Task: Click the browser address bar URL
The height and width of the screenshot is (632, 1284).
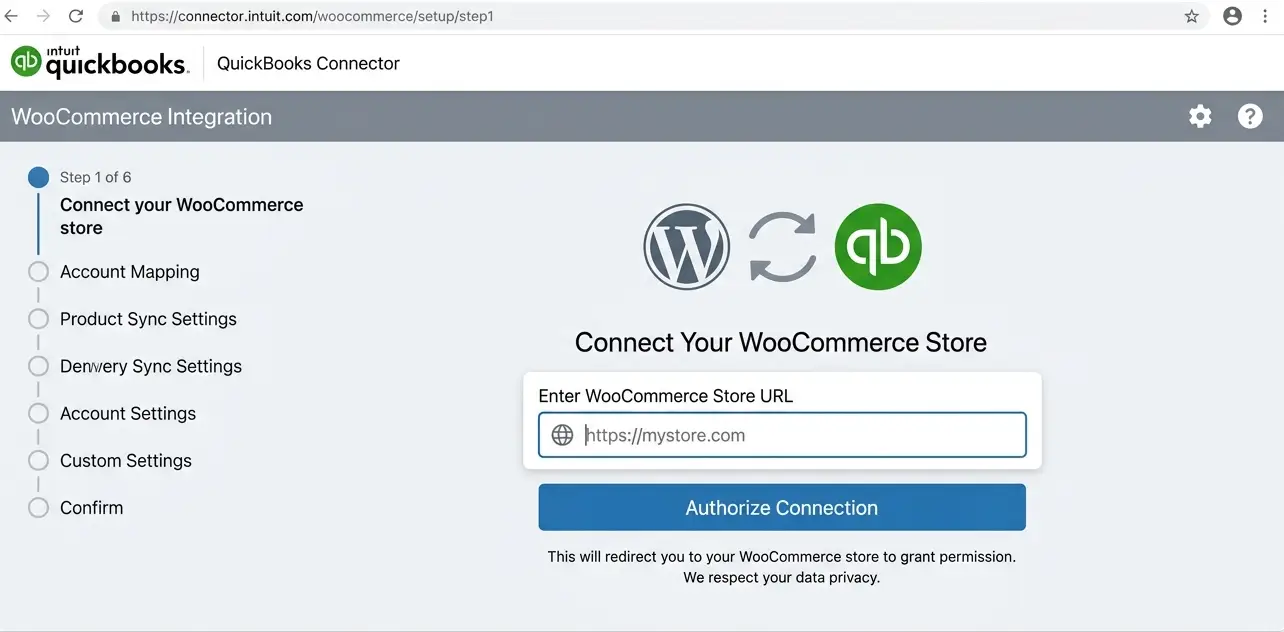Action: (312, 16)
